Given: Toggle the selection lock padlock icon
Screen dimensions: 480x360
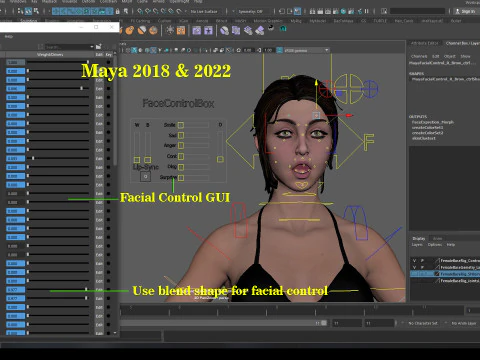Looking at the screenshot, I should (117, 11).
